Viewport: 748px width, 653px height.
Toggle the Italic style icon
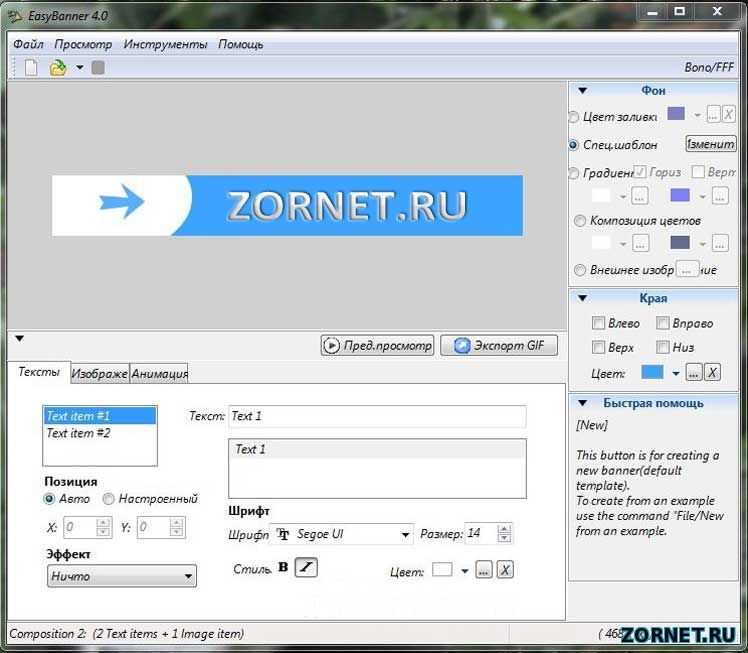click(306, 567)
